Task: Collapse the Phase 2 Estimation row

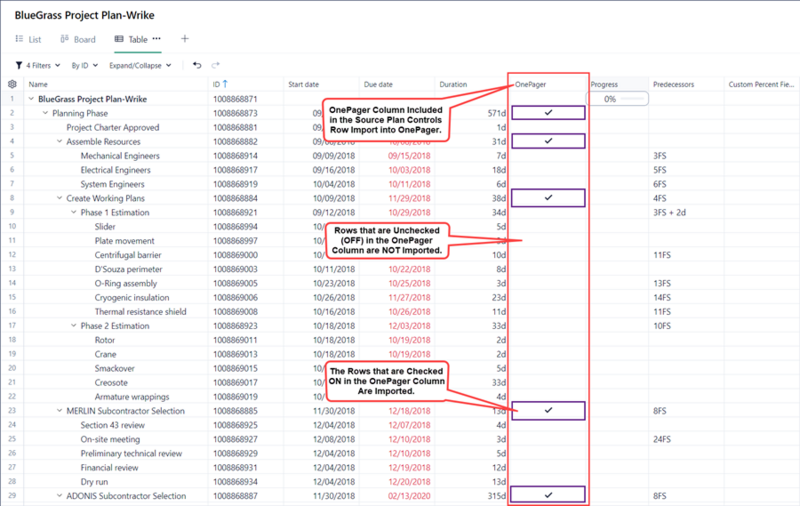Action: pos(74,325)
